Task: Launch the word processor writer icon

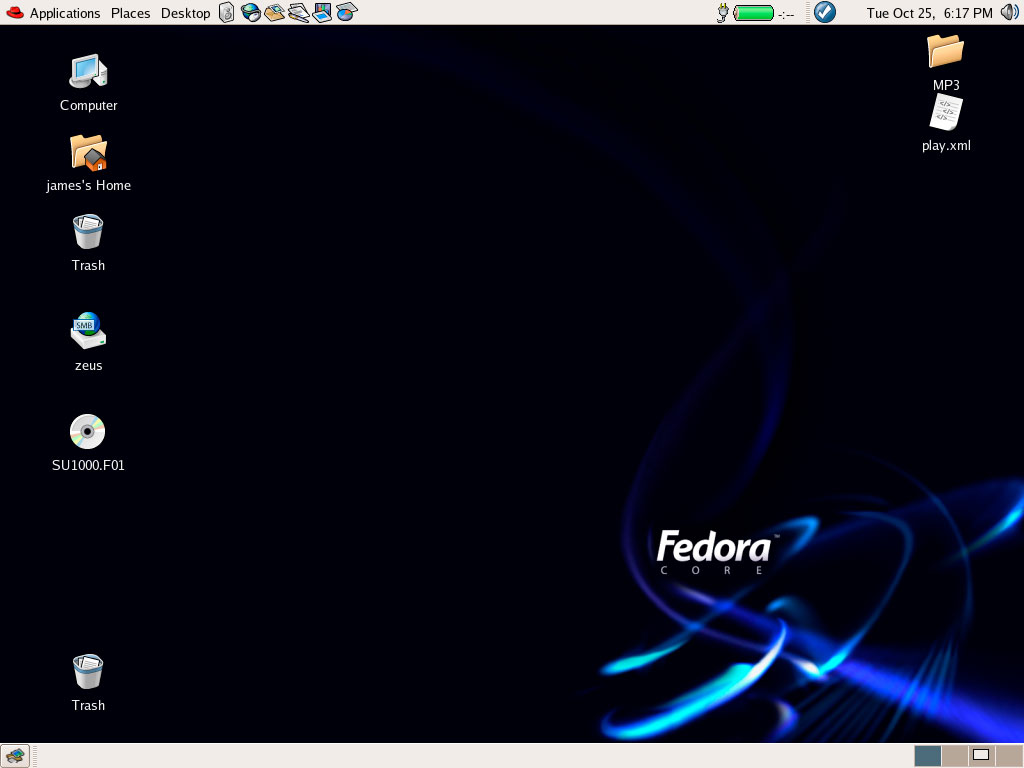Action: coord(298,12)
